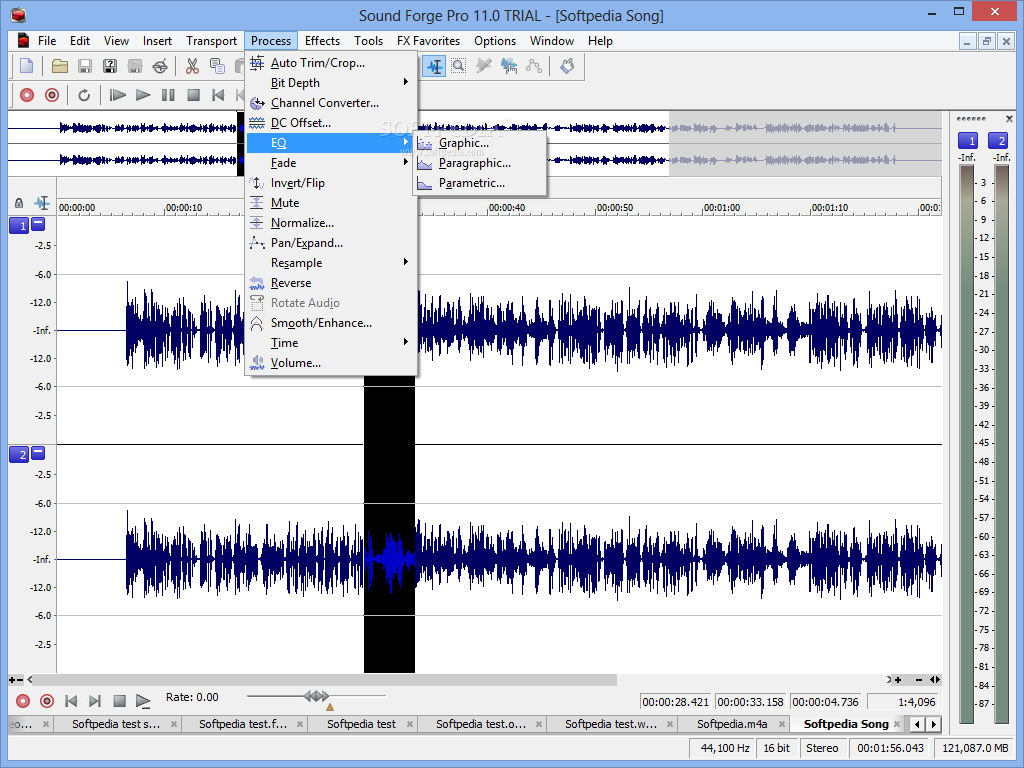Select the Event tool icon
Screen dimensions: 1024x768
coord(509,66)
